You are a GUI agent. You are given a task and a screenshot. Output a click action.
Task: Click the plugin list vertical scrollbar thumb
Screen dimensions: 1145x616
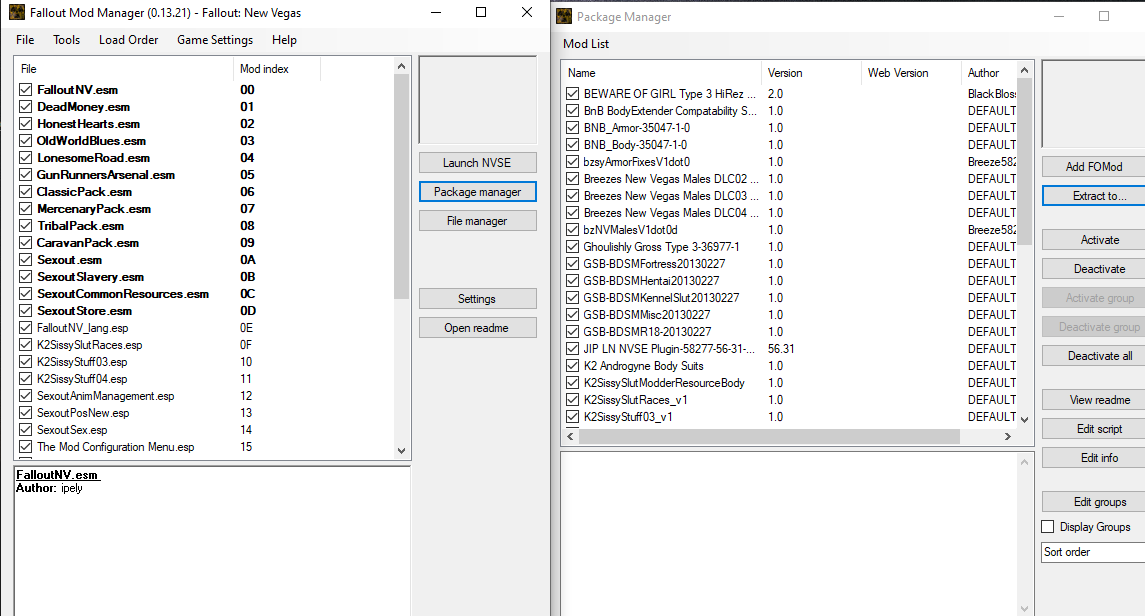pyautogui.click(x=401, y=186)
